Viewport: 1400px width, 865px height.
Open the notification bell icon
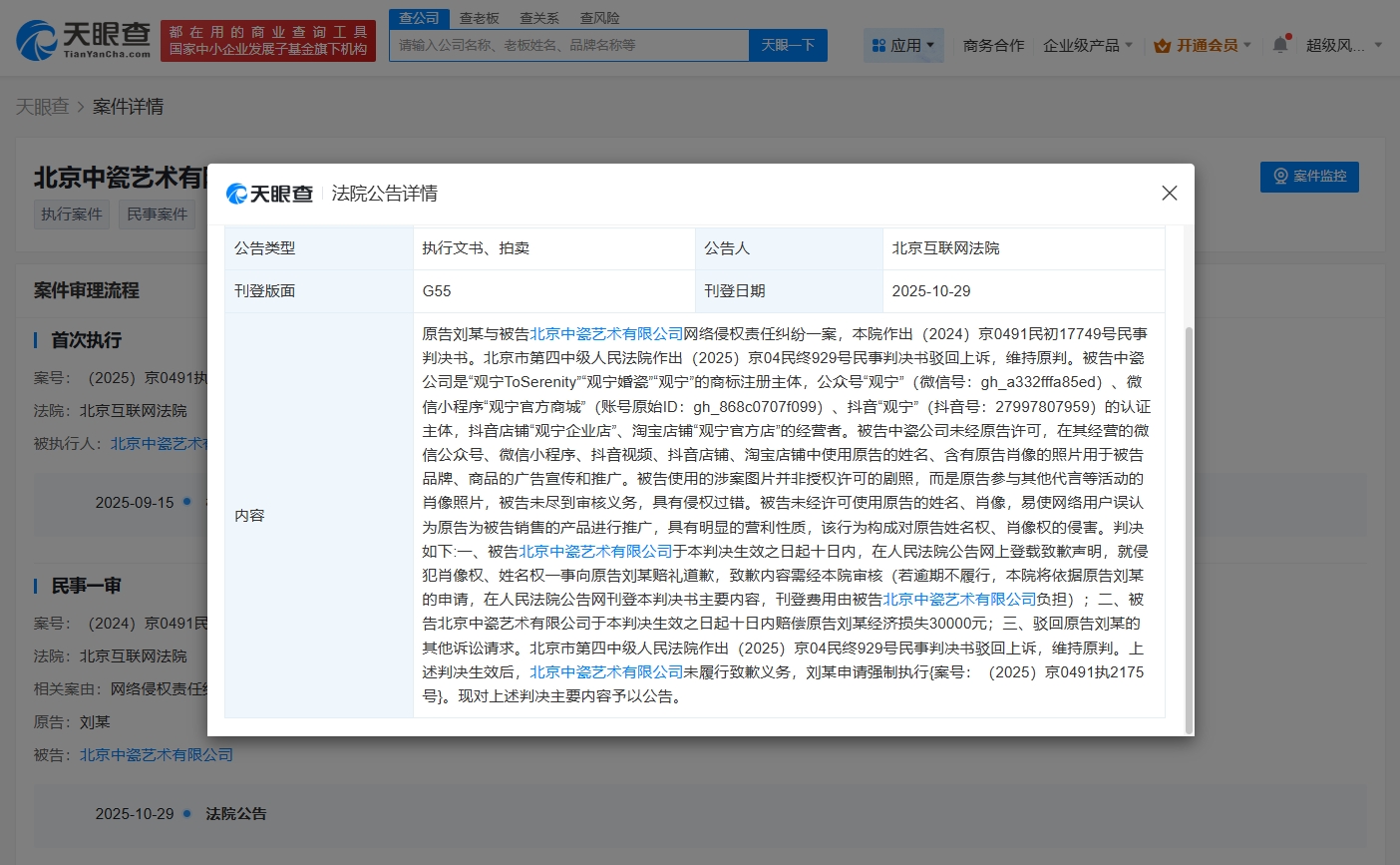1280,45
